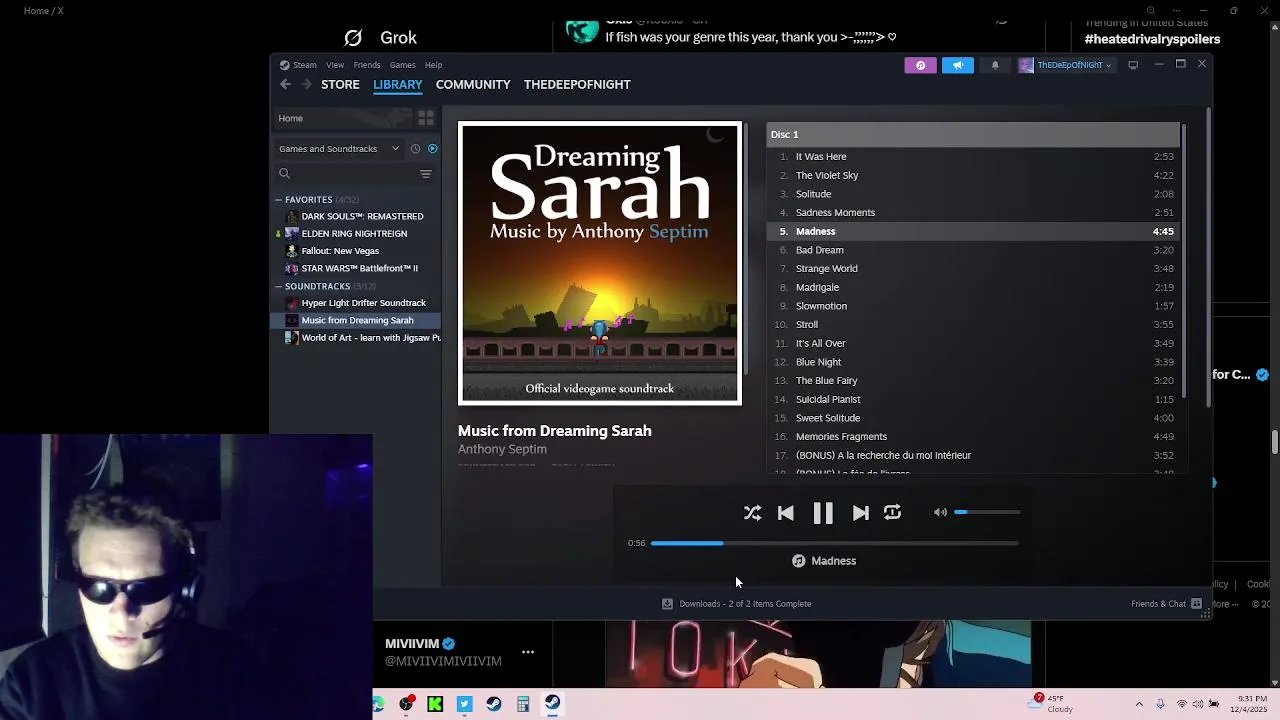Open the Games menu
The height and width of the screenshot is (720, 1280).
(x=402, y=65)
